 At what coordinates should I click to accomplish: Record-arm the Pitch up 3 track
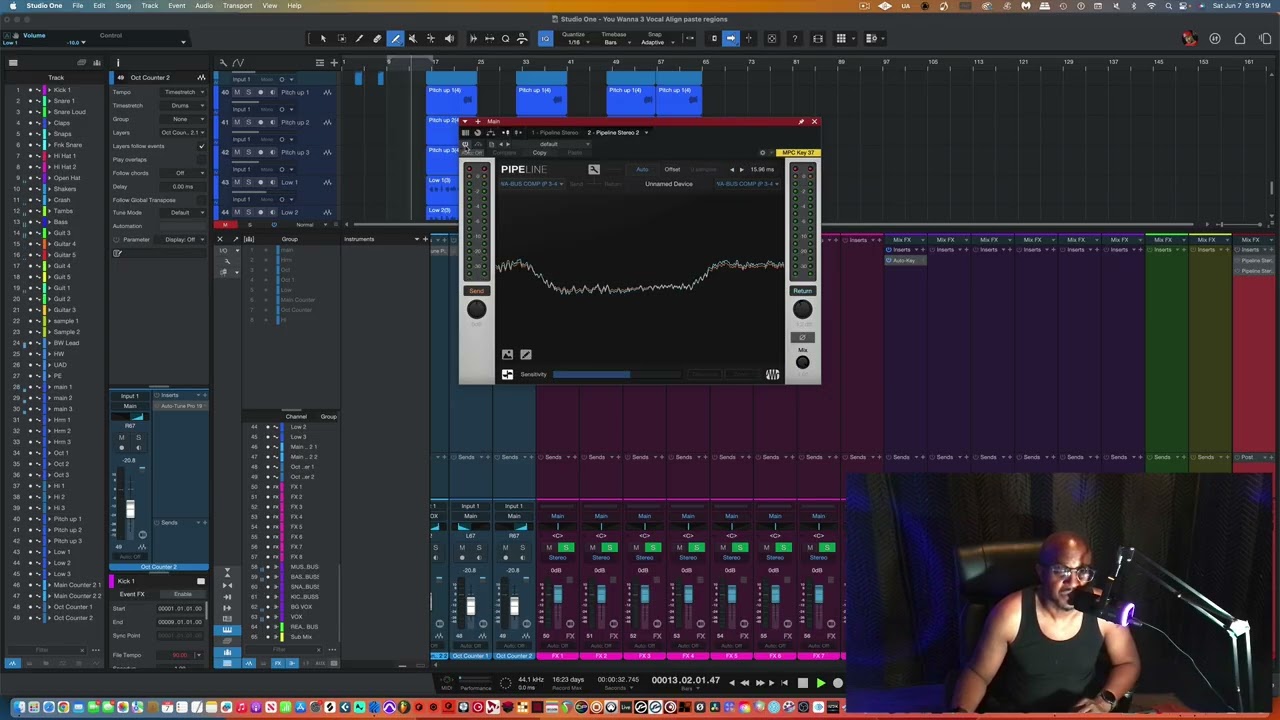point(260,153)
